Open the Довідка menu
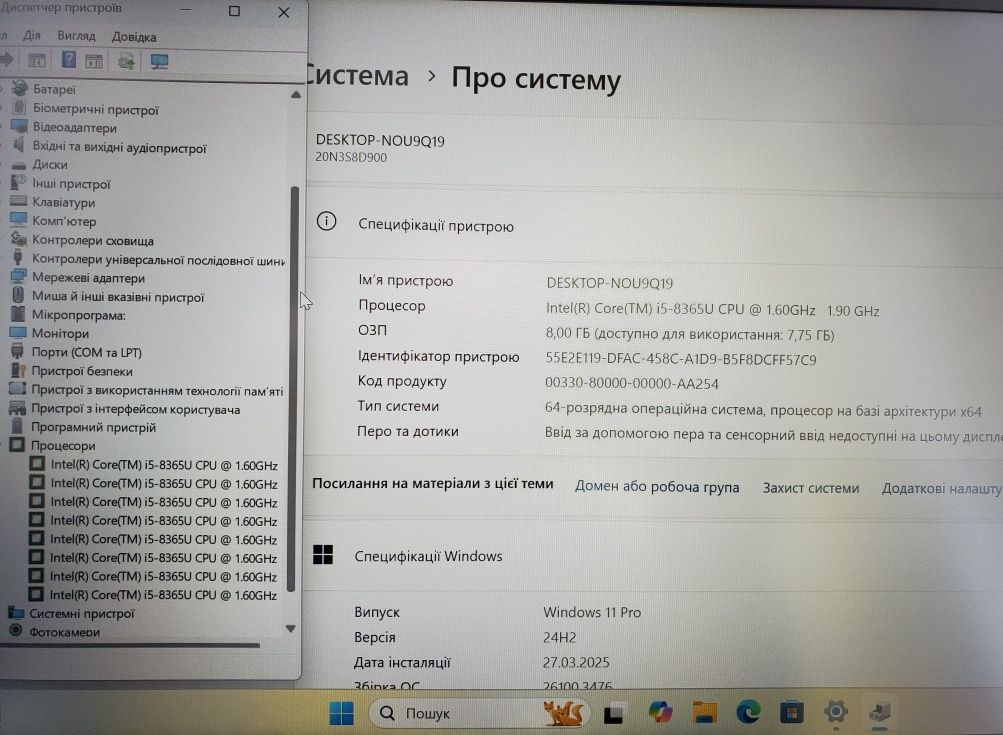This screenshot has height=735, width=1003. pyautogui.click(x=134, y=37)
